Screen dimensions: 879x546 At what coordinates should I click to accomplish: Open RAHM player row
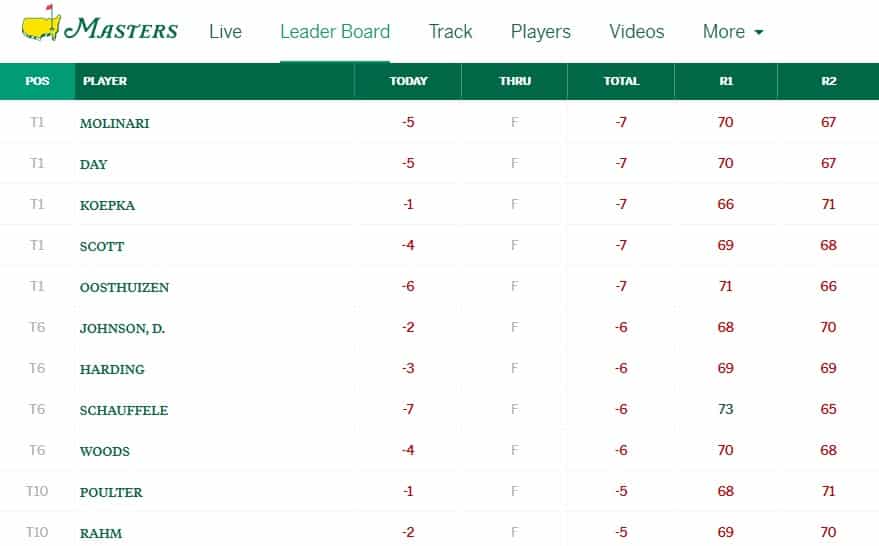(440, 532)
